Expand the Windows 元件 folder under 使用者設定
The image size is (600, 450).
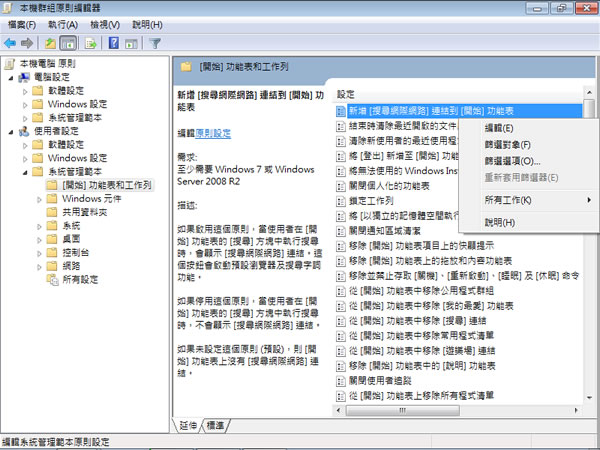click(x=39, y=199)
